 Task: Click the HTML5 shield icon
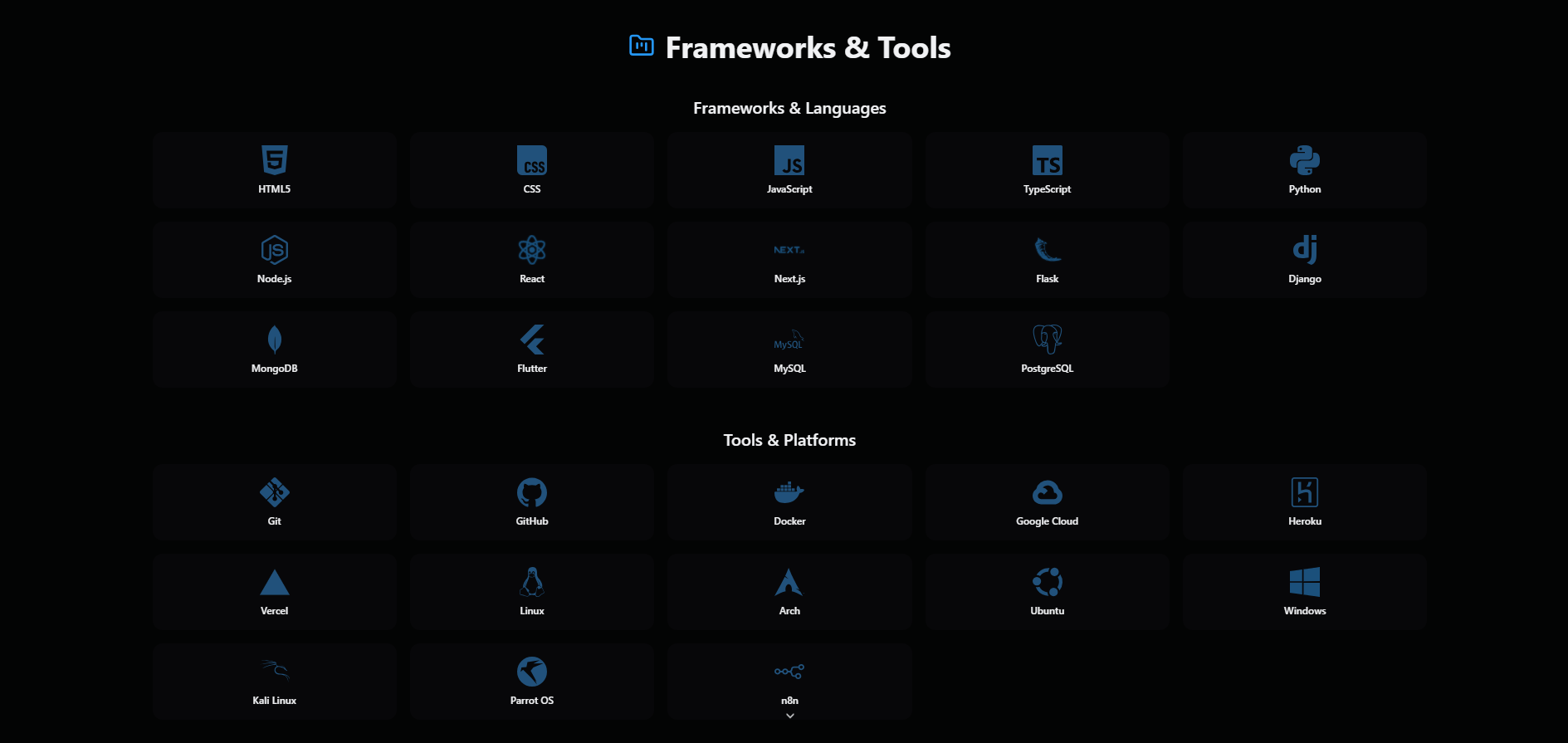(x=274, y=159)
